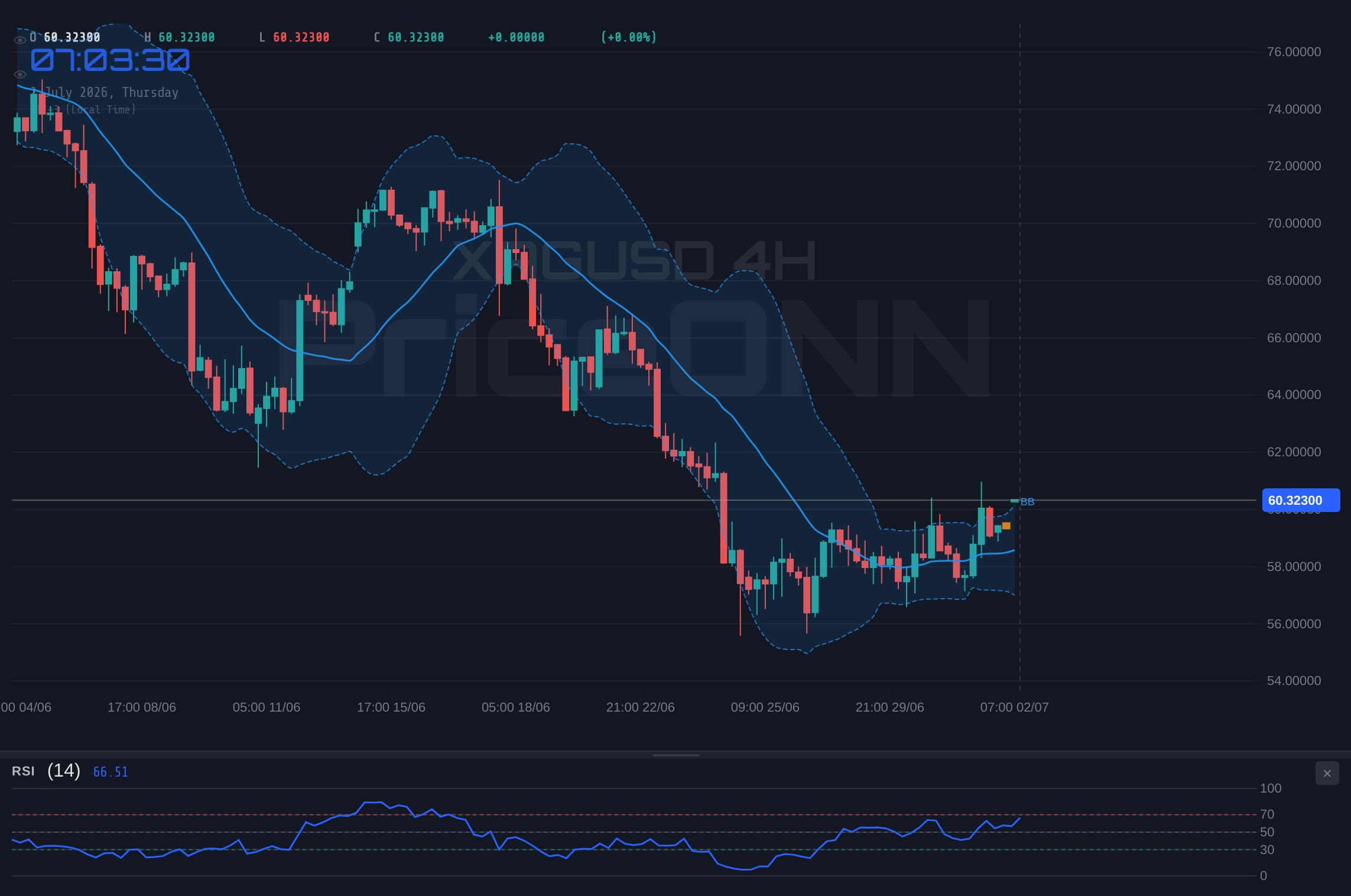Image resolution: width=1351 pixels, height=896 pixels.
Task: Click the 21:00 29/06 time label
Action: [x=890, y=707]
